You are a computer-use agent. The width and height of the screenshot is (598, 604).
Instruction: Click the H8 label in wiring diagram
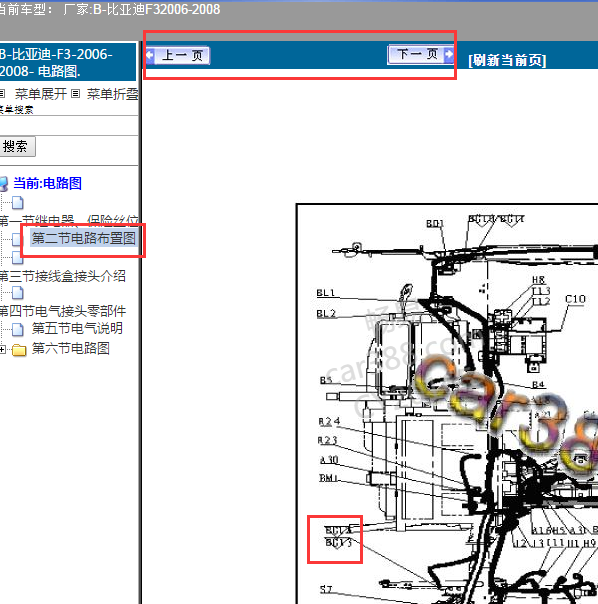(538, 279)
